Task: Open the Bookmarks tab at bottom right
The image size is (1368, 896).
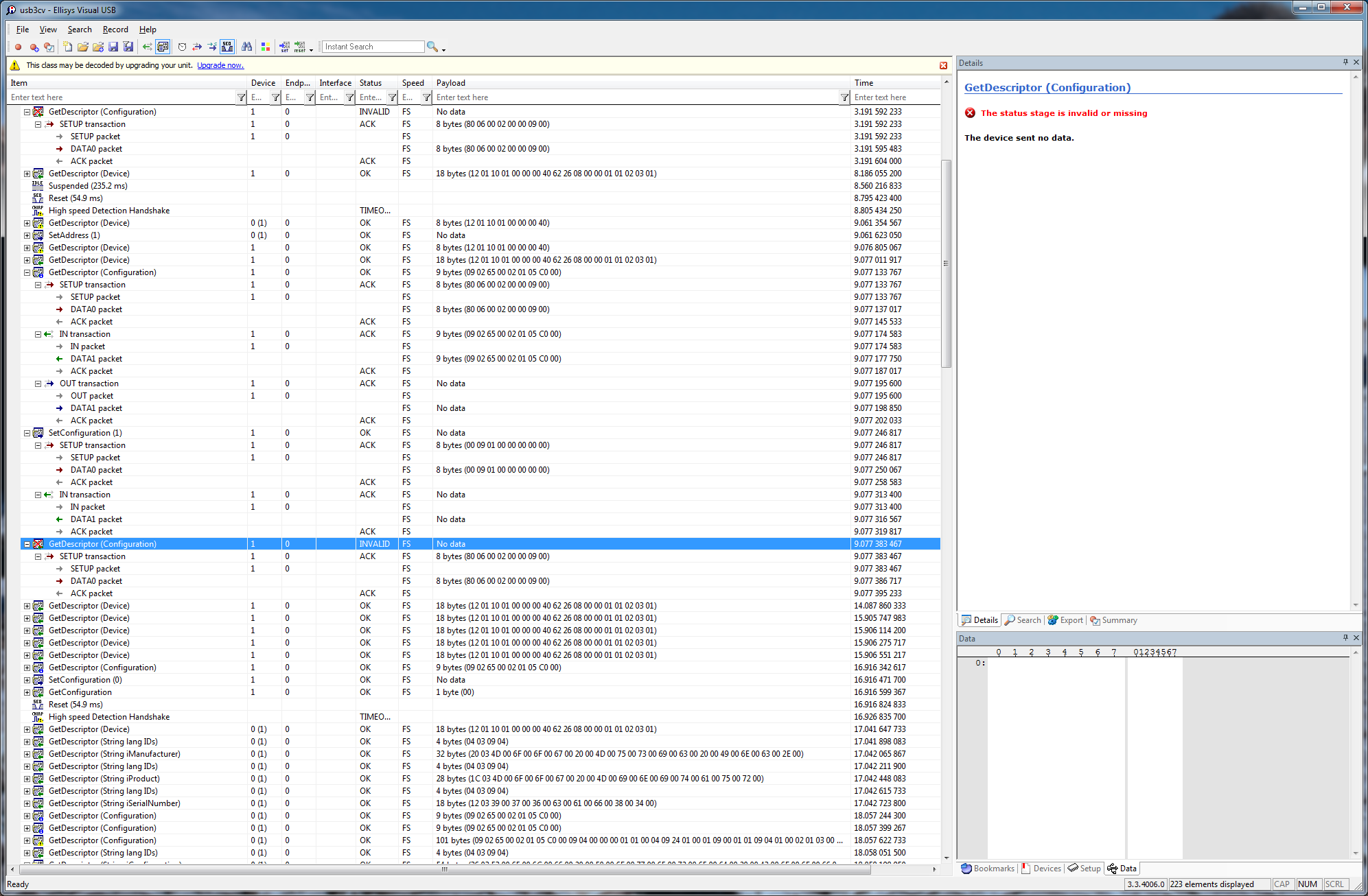Action: pos(988,869)
